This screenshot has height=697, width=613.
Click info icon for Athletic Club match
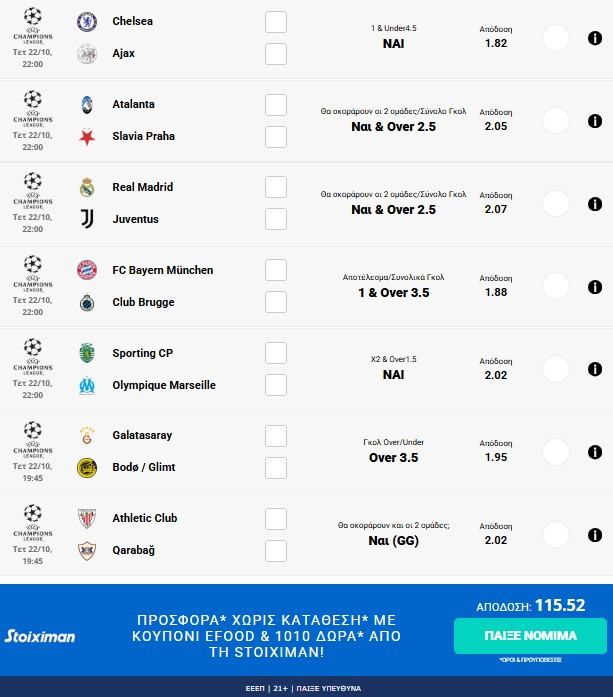[594, 535]
